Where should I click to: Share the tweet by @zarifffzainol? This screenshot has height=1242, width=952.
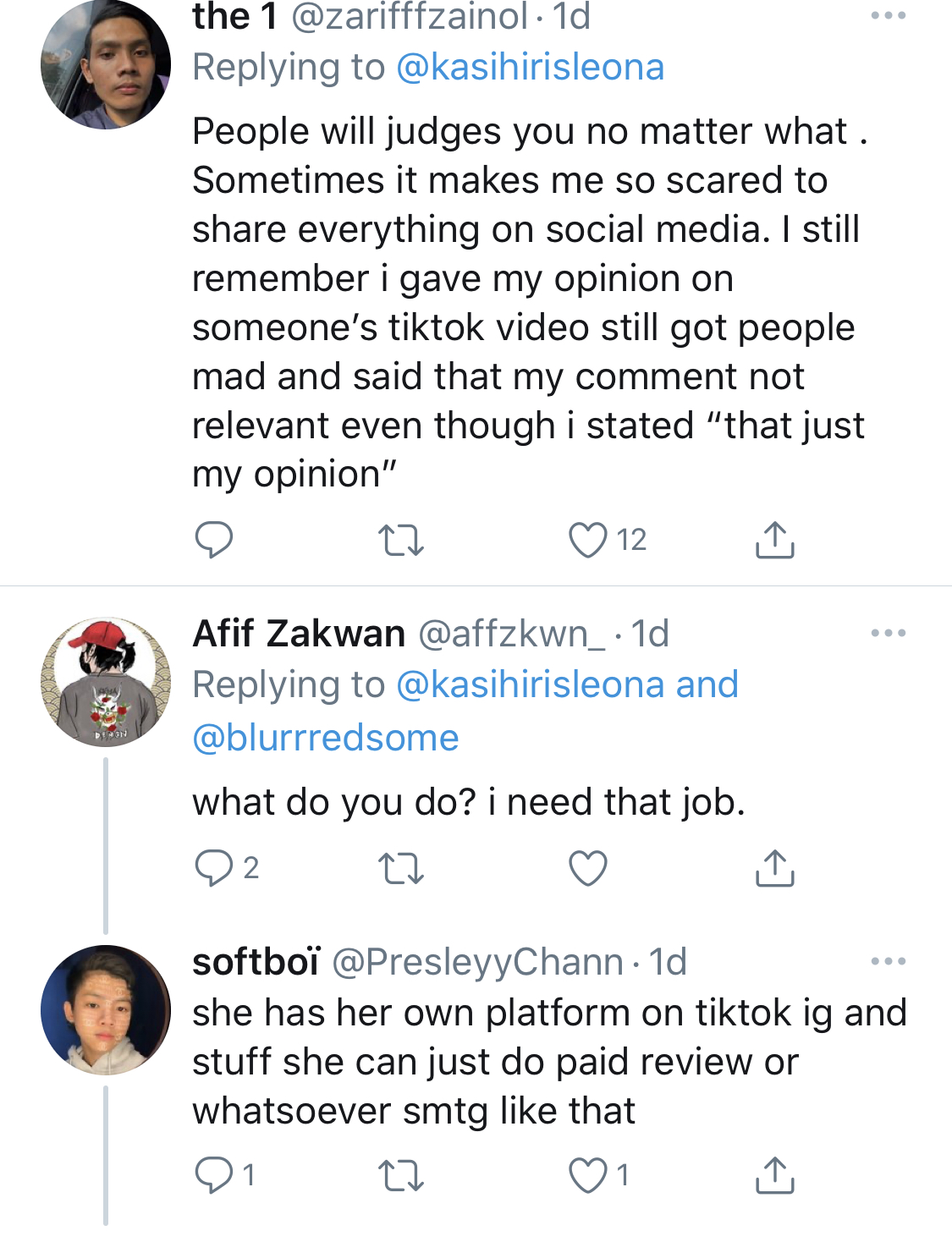[774, 540]
